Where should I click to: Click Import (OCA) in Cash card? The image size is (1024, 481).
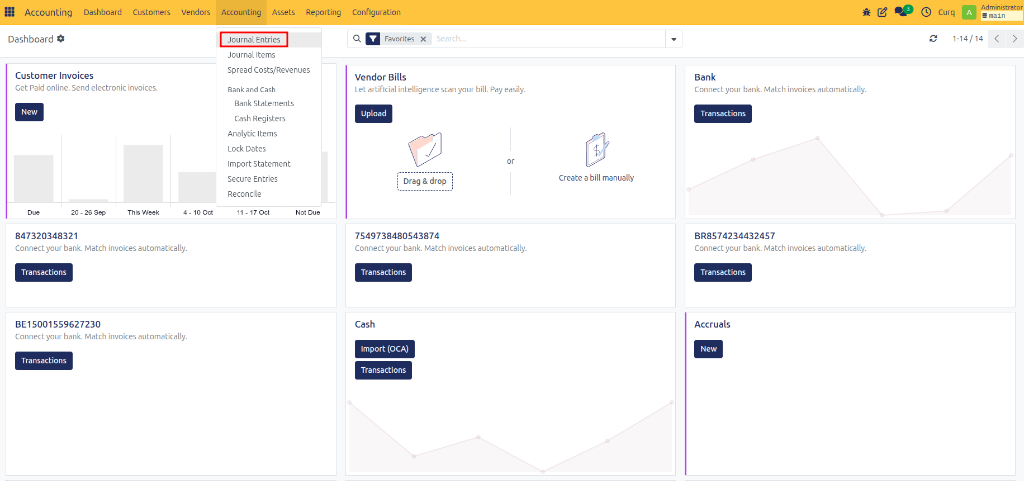click(x=385, y=349)
